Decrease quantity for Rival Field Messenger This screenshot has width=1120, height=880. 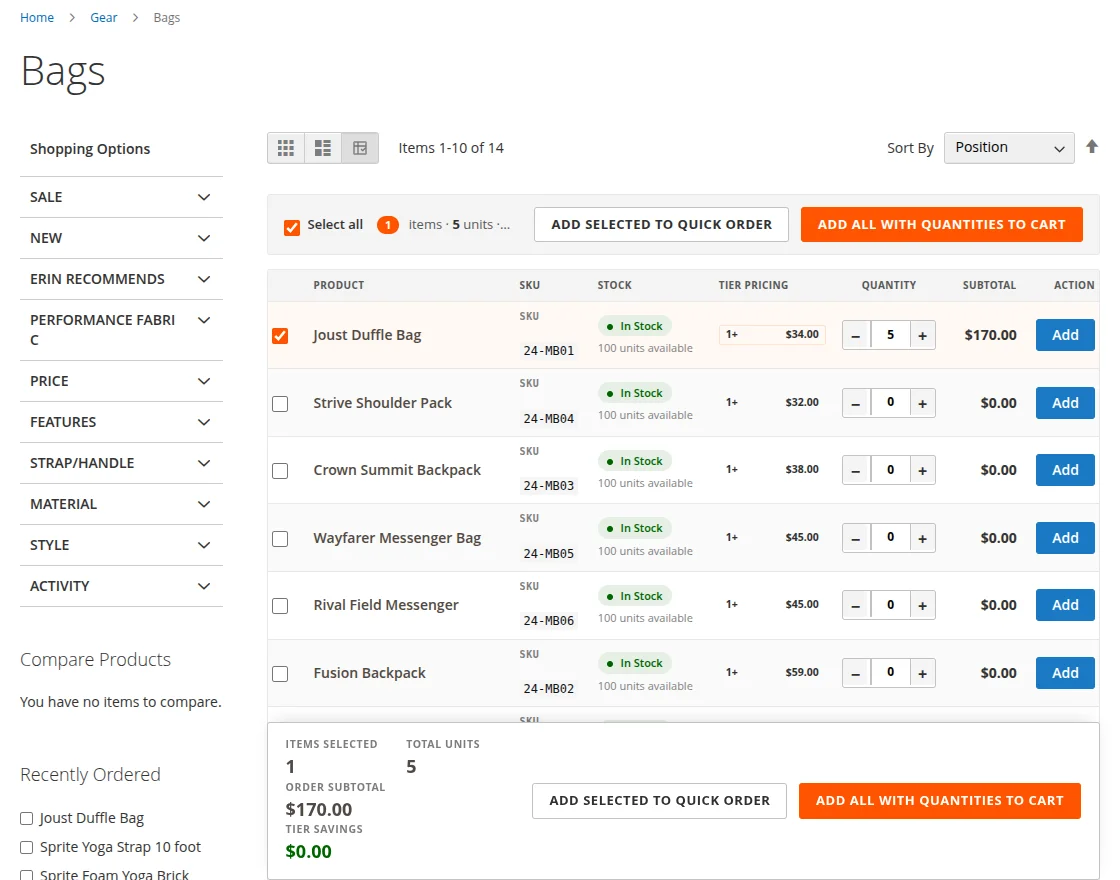pos(856,605)
